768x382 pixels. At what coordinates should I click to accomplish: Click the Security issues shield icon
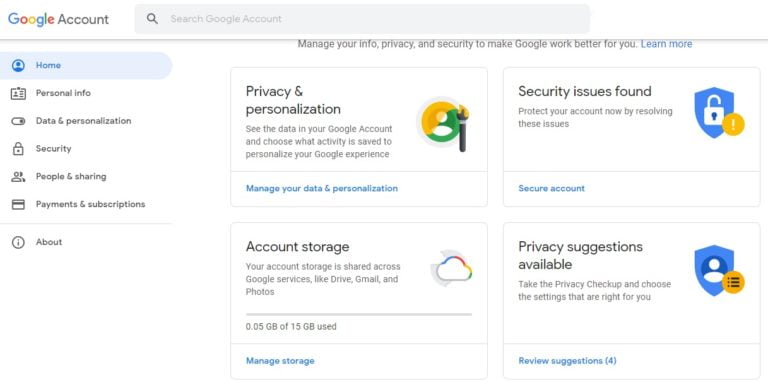719,113
